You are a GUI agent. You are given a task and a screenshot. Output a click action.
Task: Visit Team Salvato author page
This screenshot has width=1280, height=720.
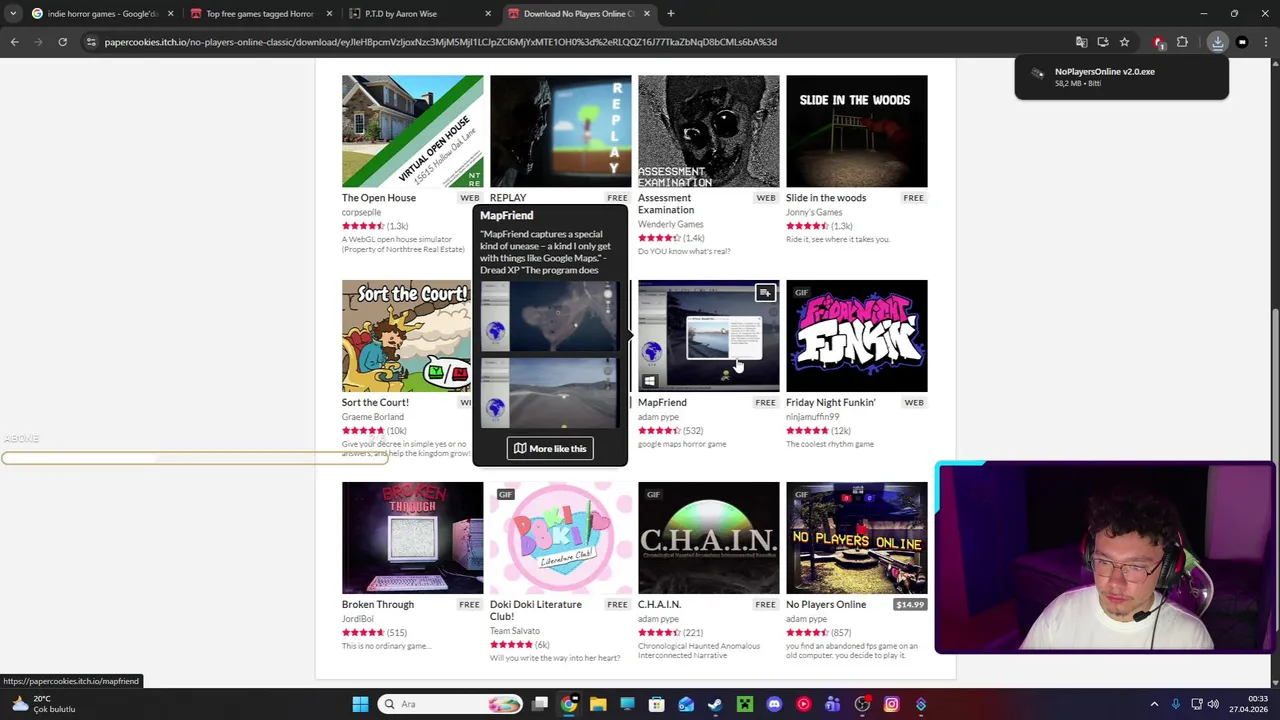pos(514,631)
